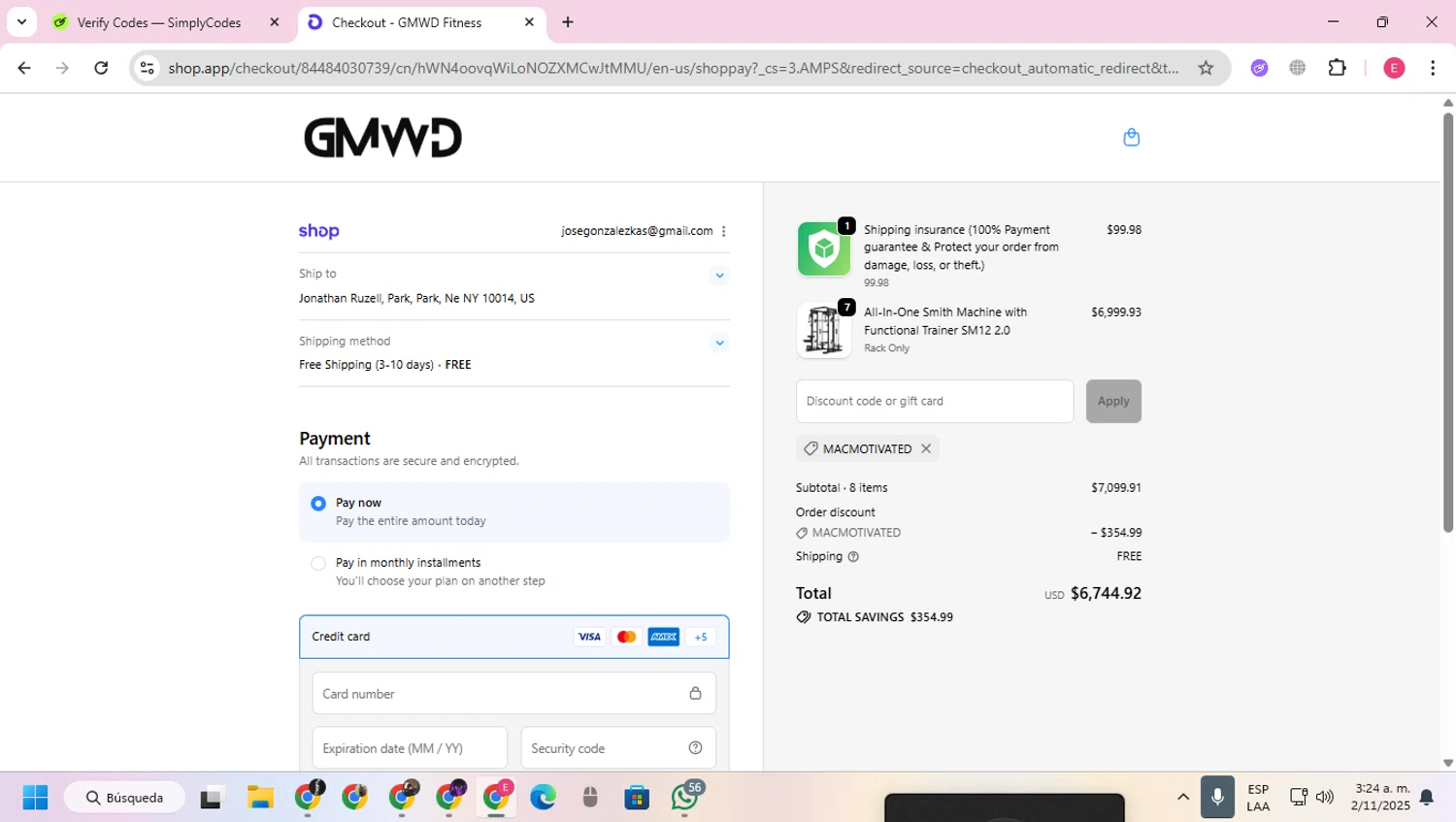
Task: Open the shopping bag cart icon
Action: click(1131, 137)
